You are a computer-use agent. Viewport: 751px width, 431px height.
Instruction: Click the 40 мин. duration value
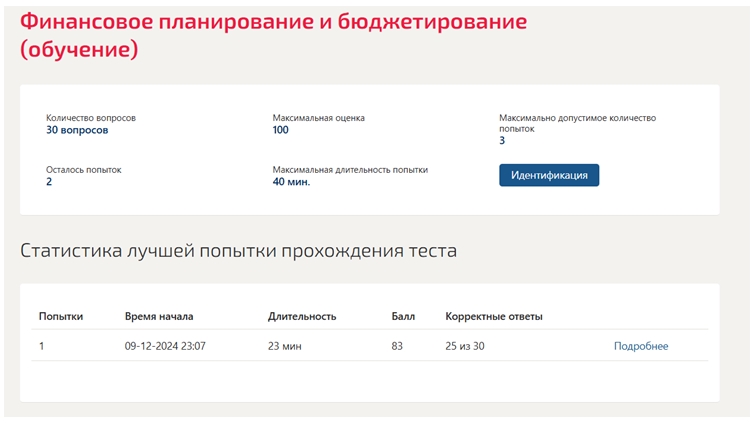(x=291, y=182)
